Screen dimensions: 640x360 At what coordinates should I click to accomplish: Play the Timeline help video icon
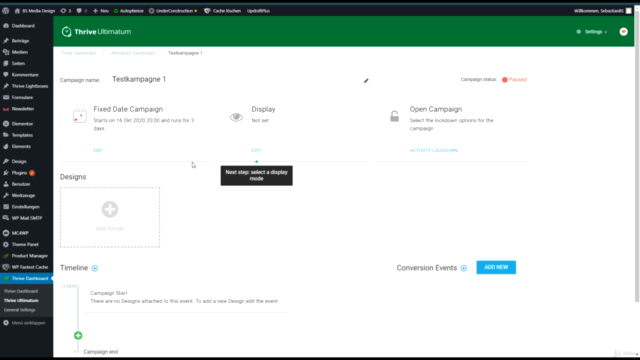(x=95, y=268)
